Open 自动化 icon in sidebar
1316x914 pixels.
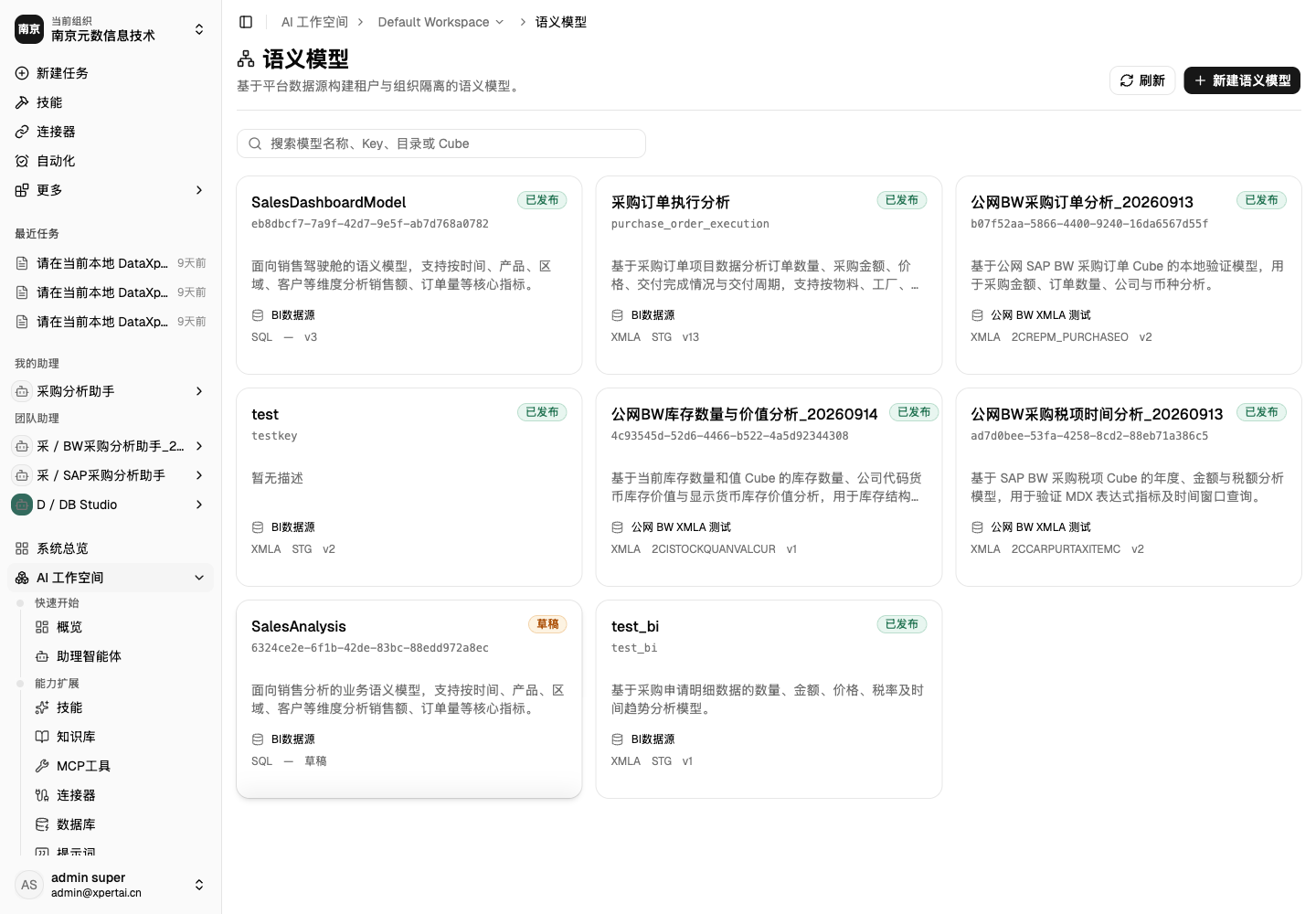click(22, 161)
